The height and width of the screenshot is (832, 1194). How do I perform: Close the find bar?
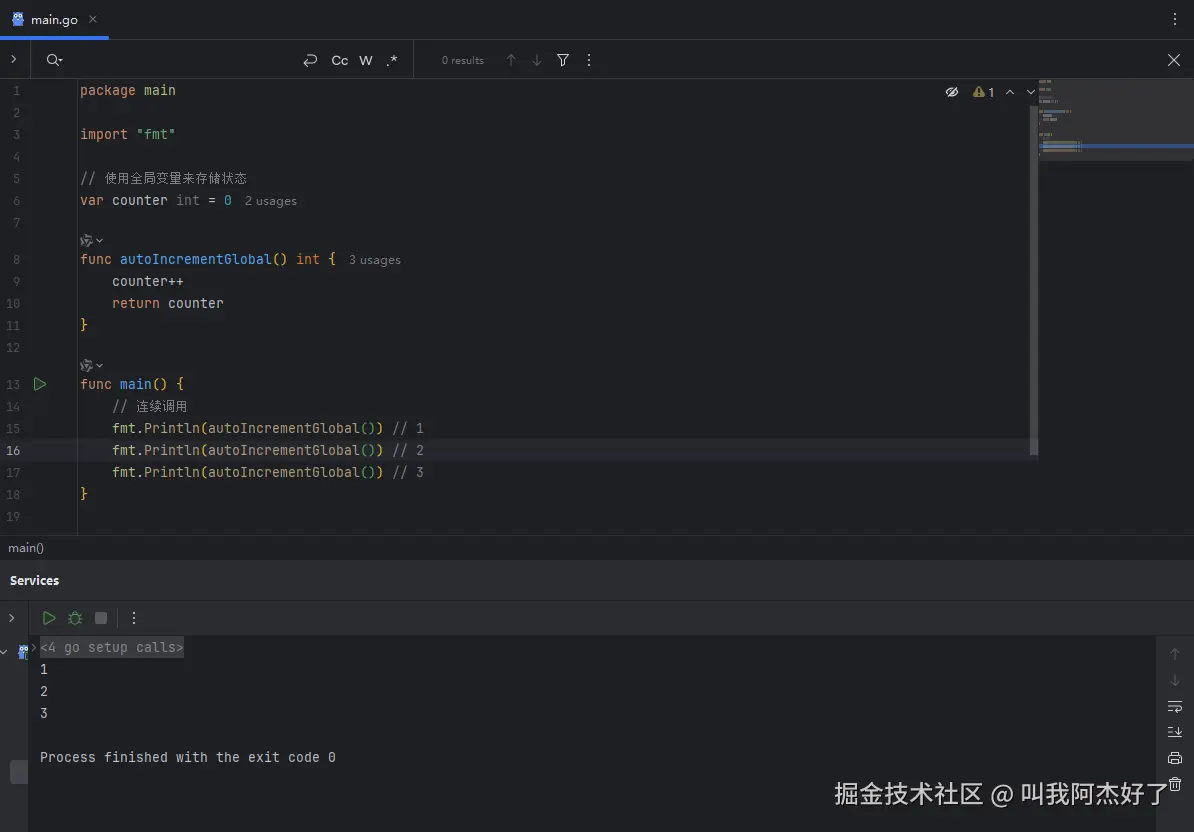click(1173, 60)
